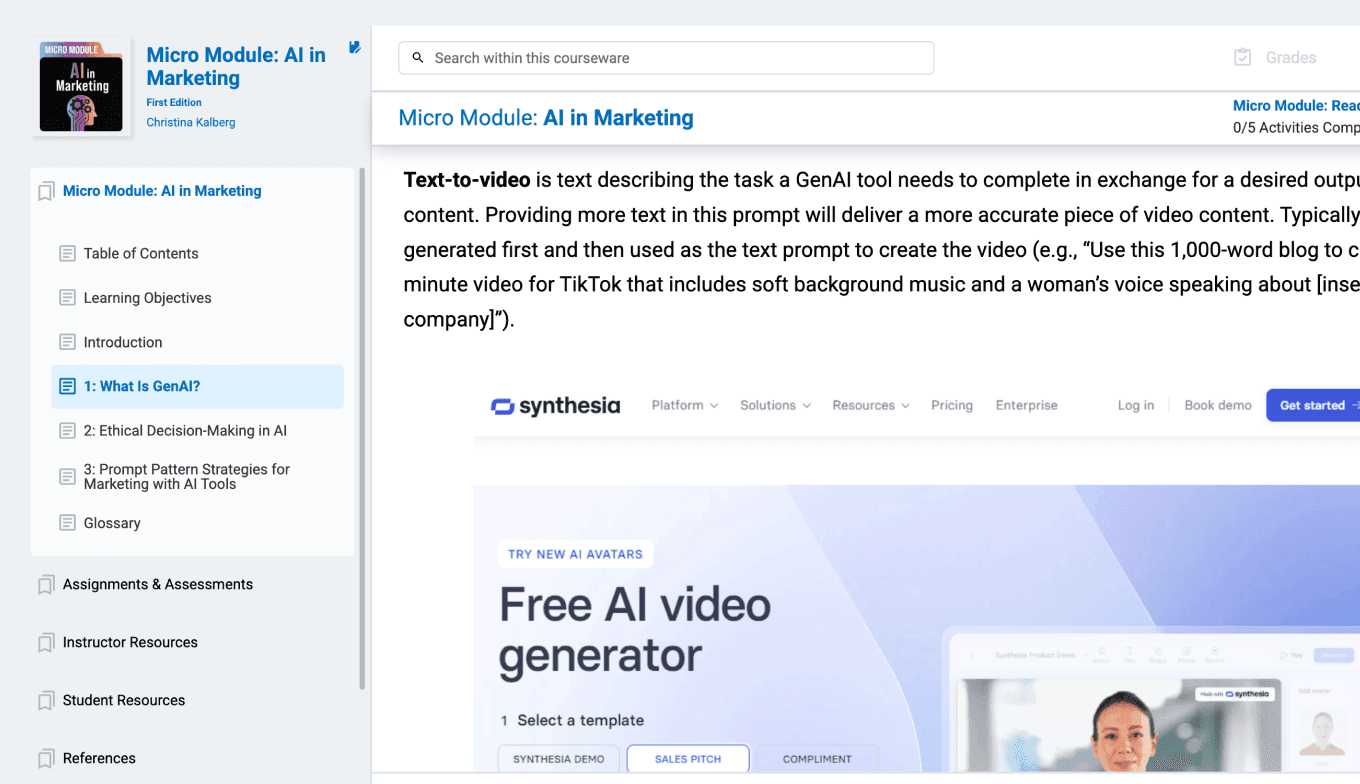Screen dimensions: 1360x784
Task: Click the TRY NEW AI AVATARS badge
Action: (x=575, y=554)
